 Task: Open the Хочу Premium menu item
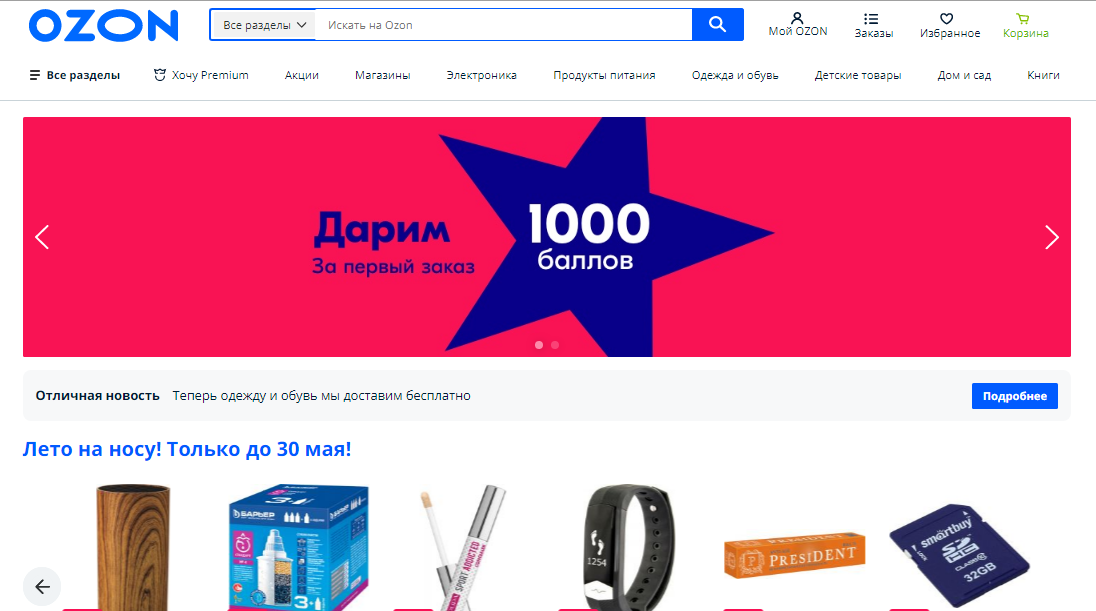tap(201, 75)
